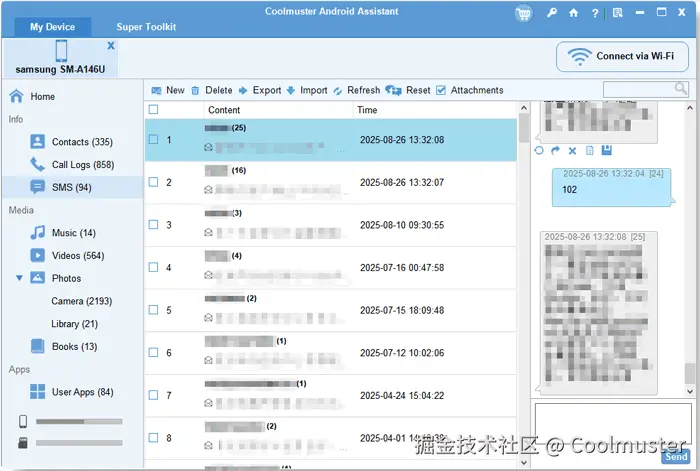Click the Send button

[x=676, y=456]
